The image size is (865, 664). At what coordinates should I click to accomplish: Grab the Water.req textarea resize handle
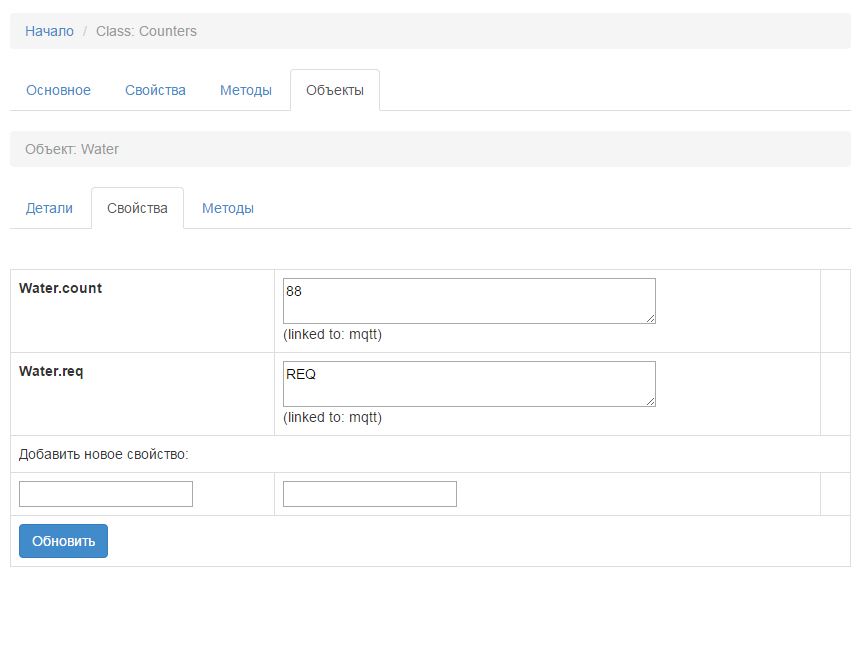(x=651, y=402)
